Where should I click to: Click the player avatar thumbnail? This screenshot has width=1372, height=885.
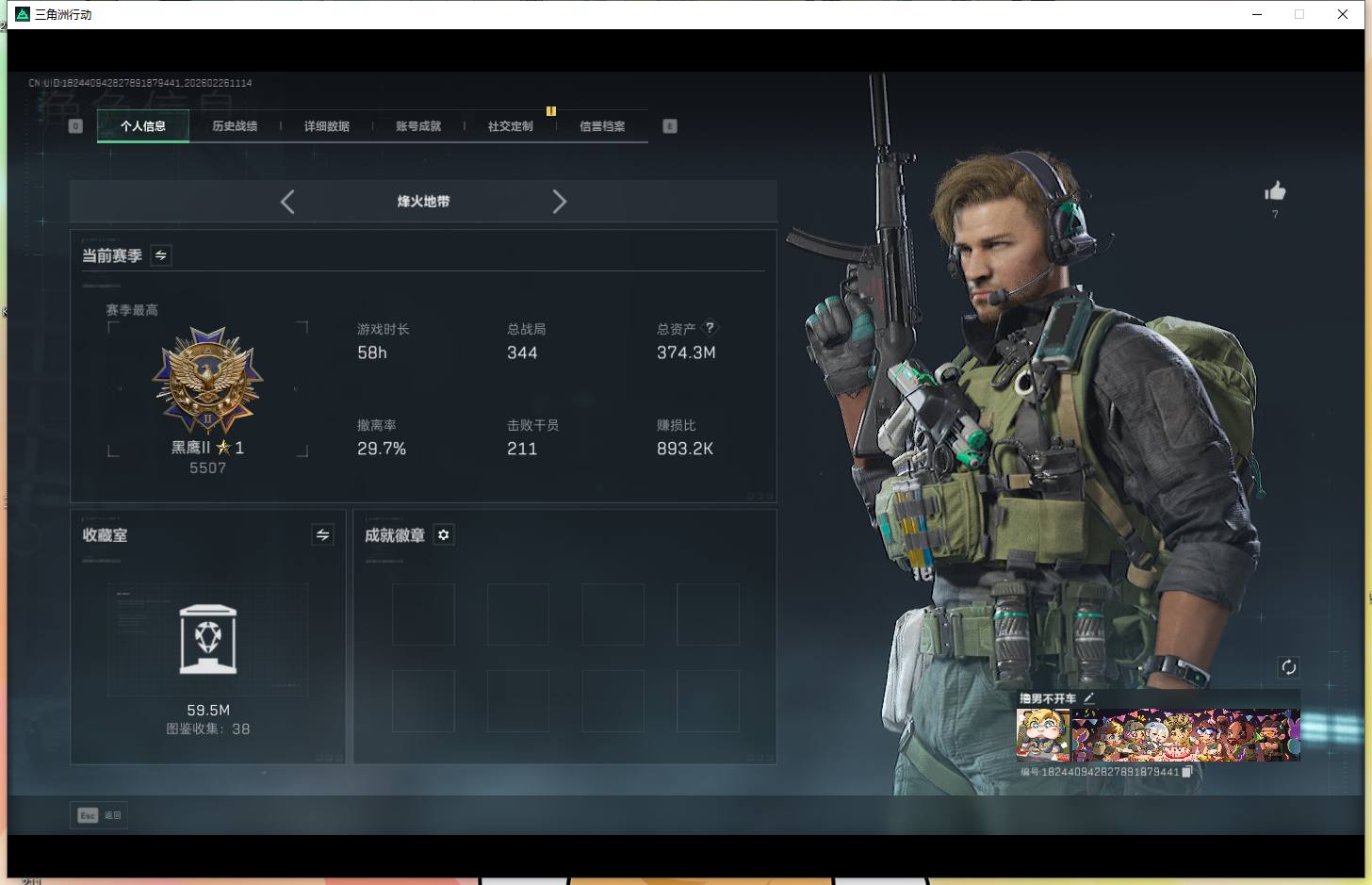[x=1043, y=735]
